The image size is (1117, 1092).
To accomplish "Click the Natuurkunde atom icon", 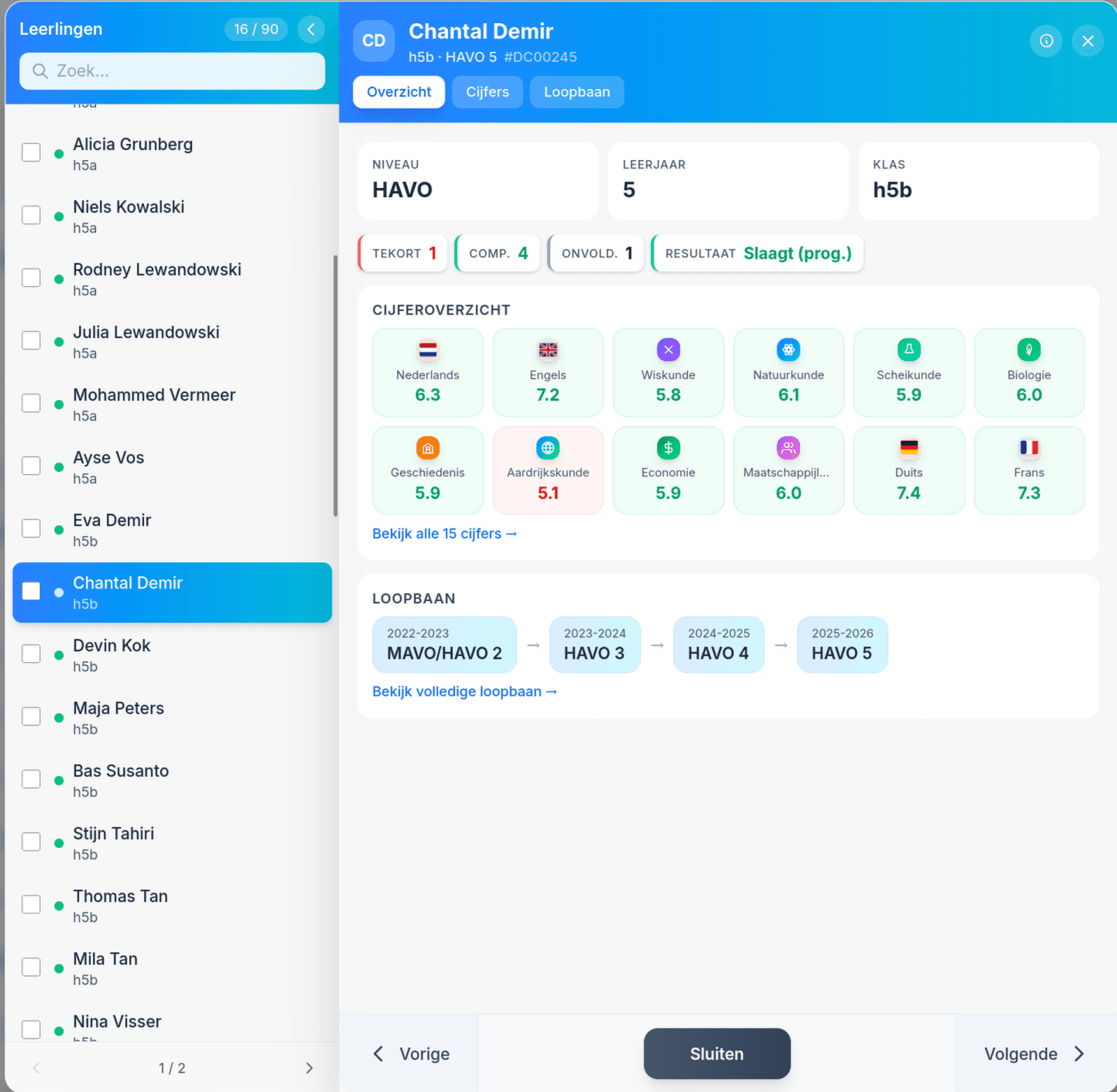I will [788, 350].
